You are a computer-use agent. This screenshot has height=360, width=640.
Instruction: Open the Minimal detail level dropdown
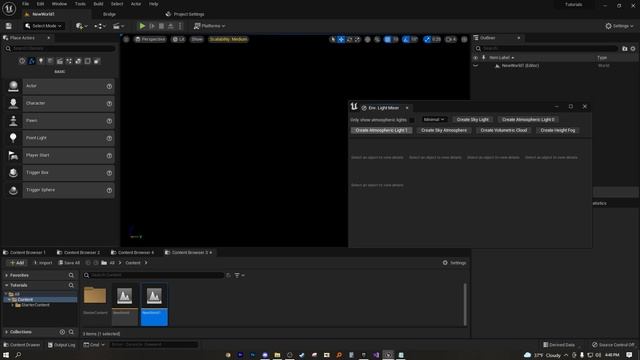click(x=433, y=120)
